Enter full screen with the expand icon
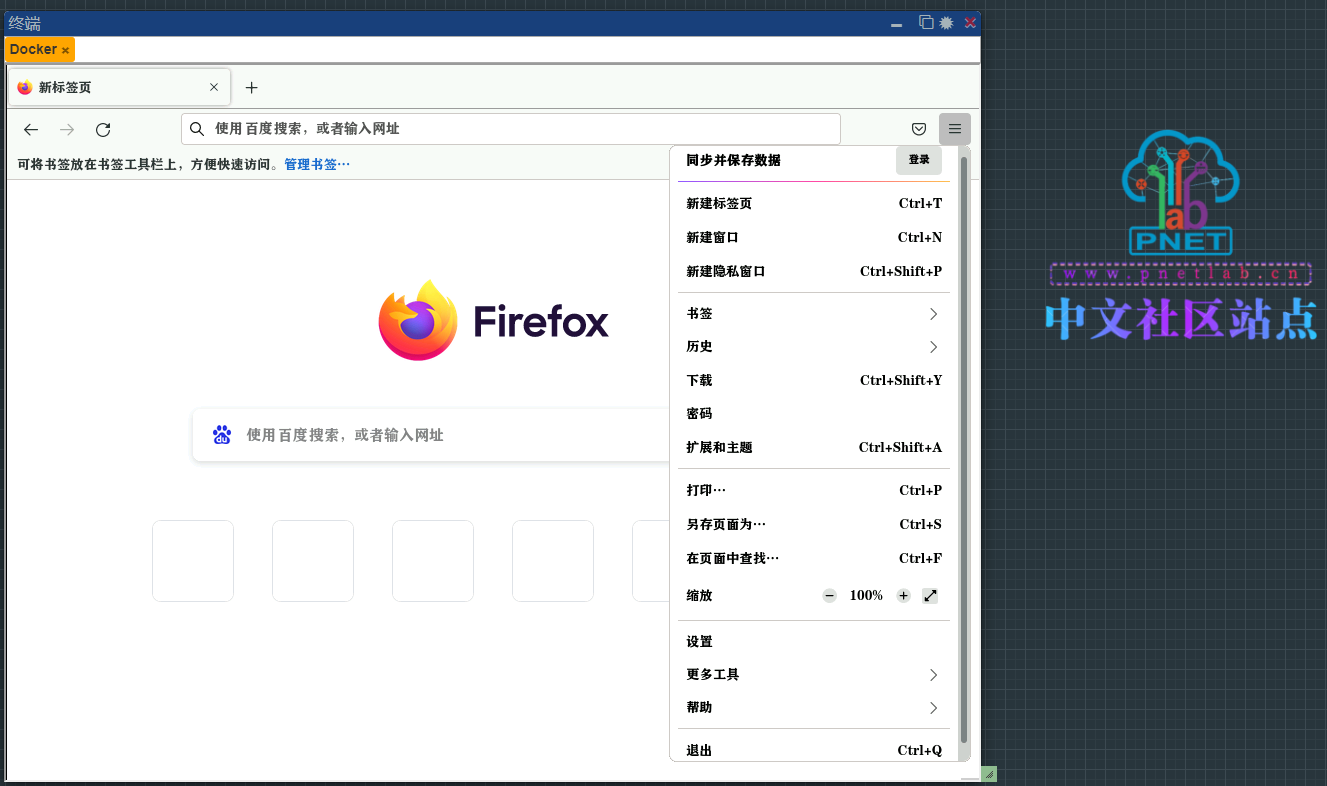The image size is (1327, 786). pos(930,596)
